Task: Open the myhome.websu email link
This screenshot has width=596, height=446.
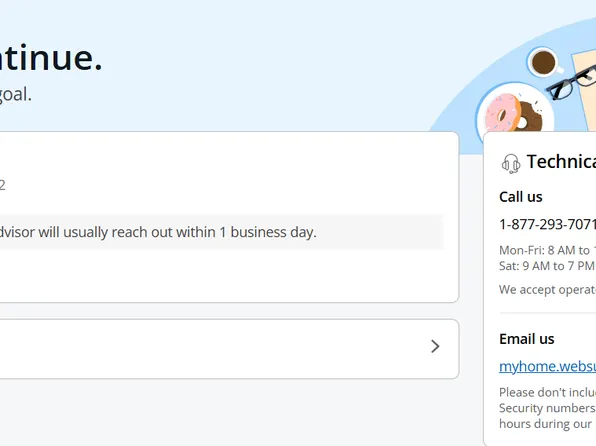Action: (x=547, y=367)
